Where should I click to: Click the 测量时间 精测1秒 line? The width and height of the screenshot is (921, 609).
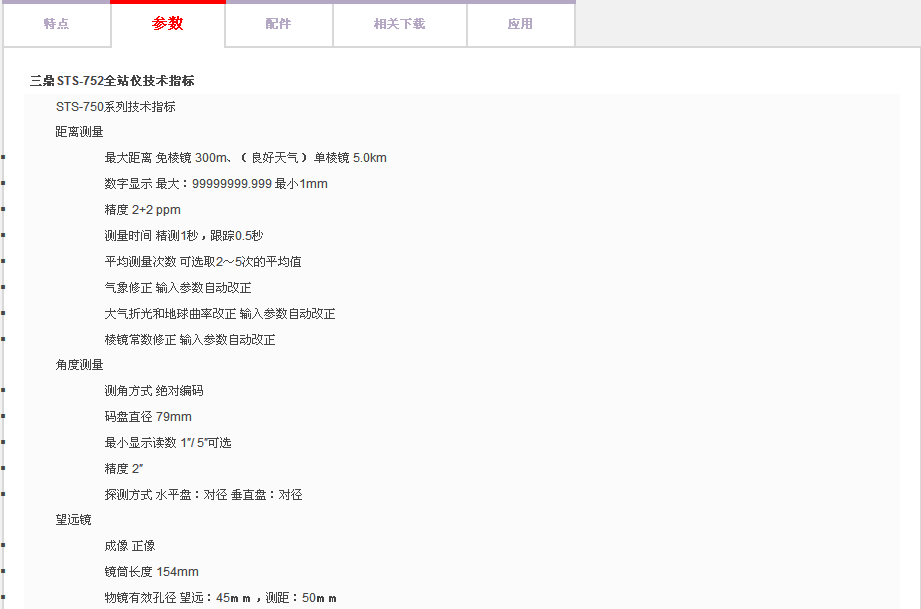[184, 236]
